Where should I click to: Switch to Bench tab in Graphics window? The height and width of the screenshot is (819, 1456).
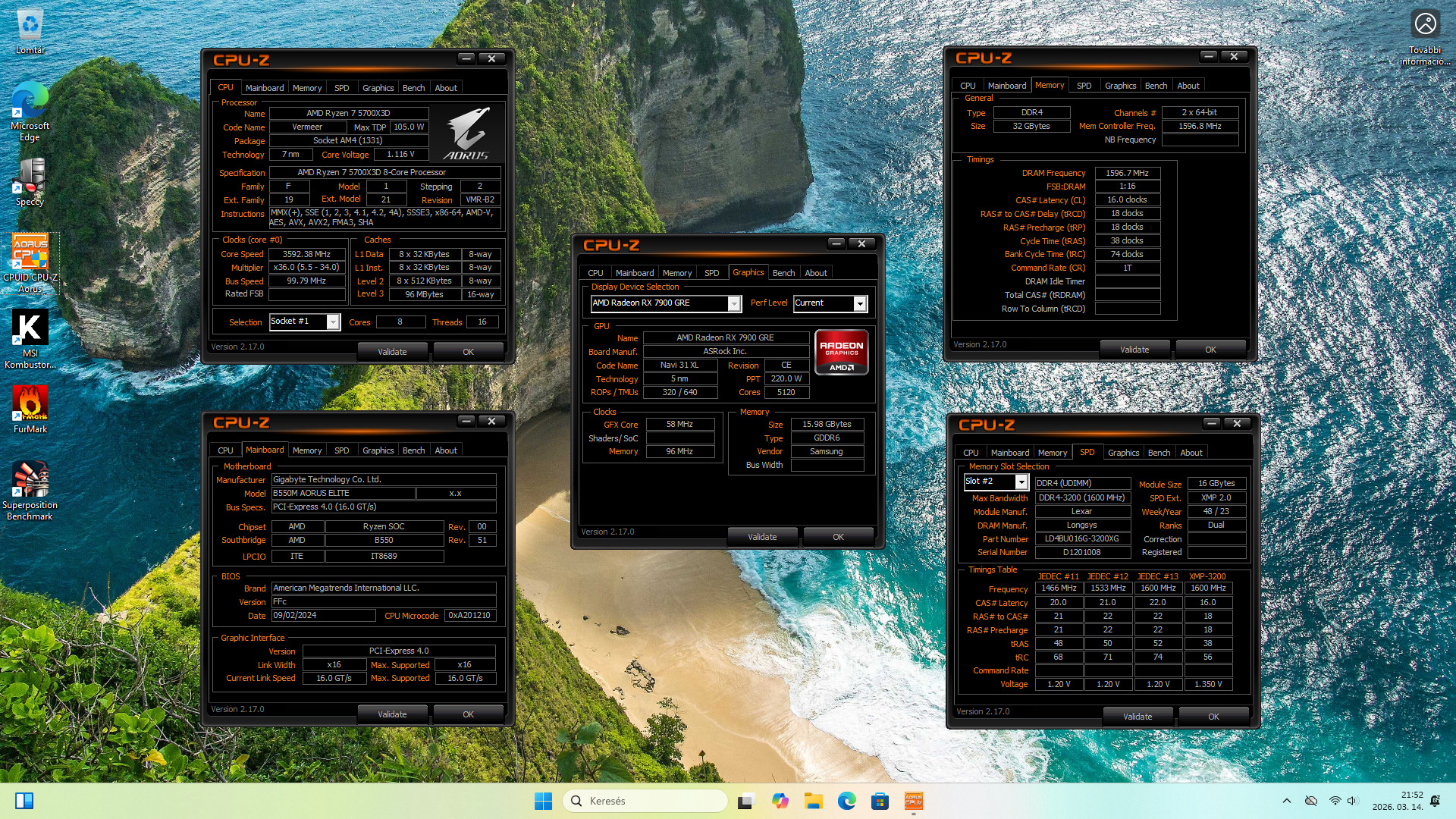tap(783, 273)
